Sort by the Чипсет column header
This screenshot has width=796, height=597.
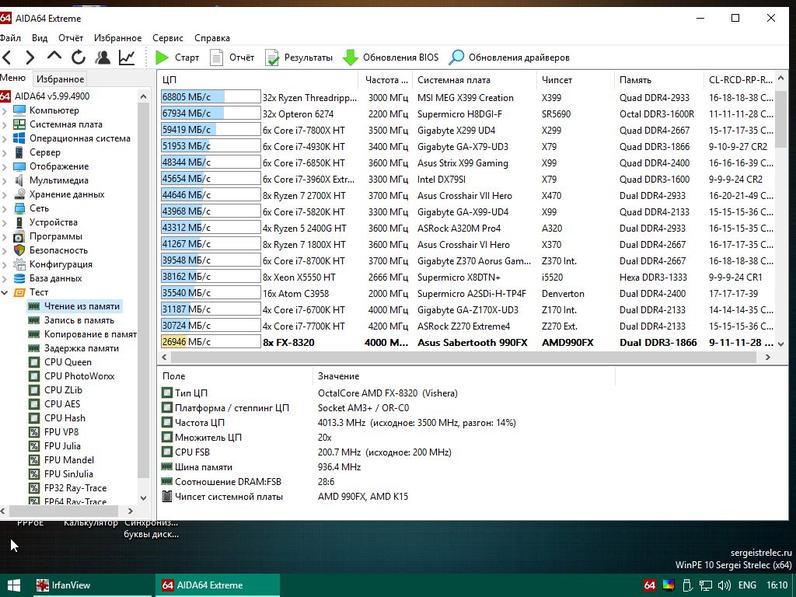point(575,80)
